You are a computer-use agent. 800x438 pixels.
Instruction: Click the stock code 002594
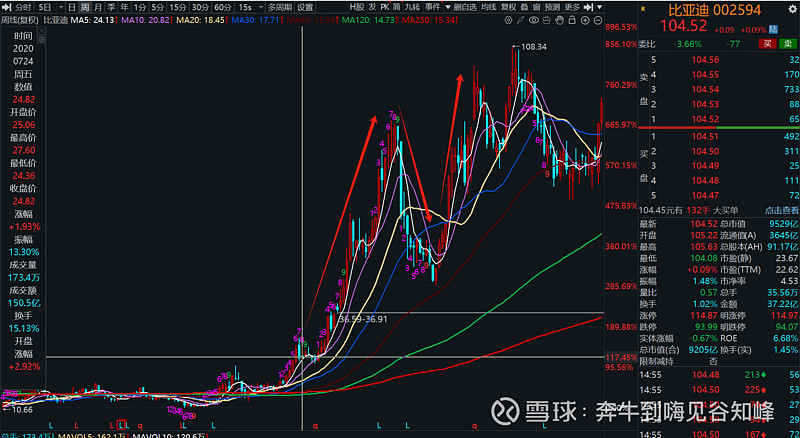tap(737, 10)
